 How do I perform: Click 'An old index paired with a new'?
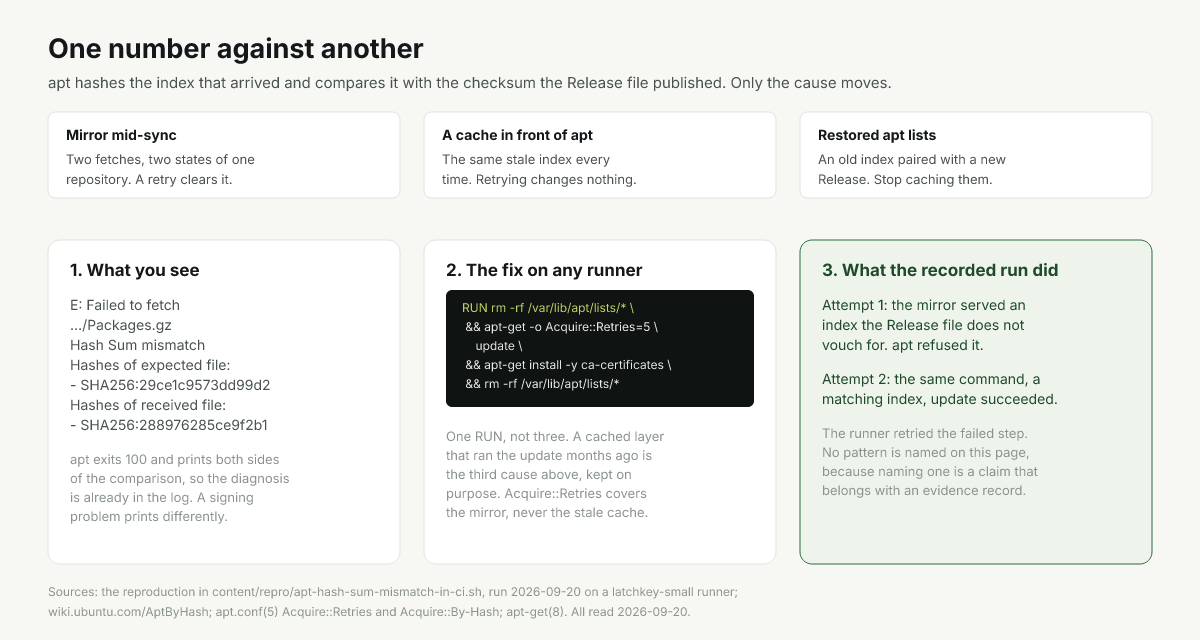[912, 160]
